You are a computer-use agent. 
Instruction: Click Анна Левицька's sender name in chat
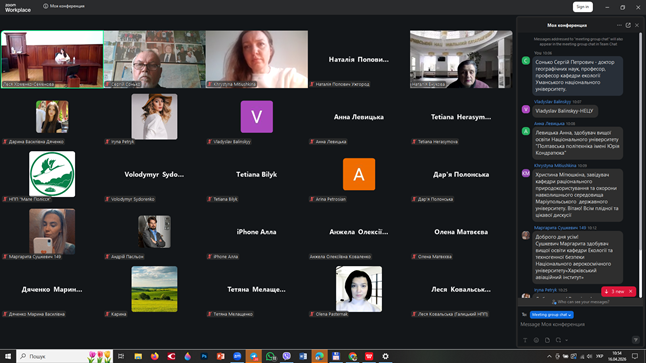coord(549,123)
